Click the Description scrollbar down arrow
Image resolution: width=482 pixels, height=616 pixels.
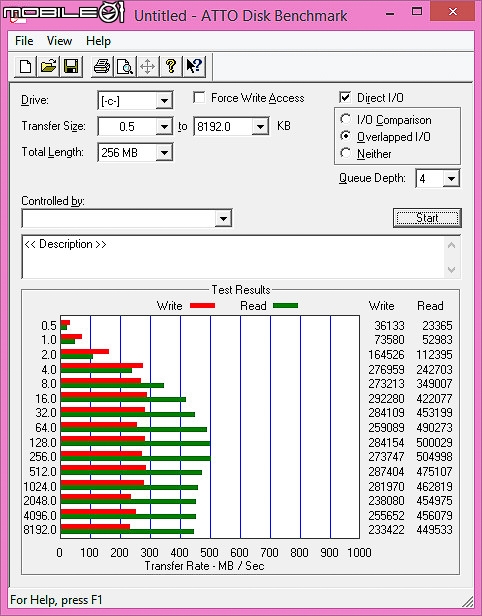[451, 270]
